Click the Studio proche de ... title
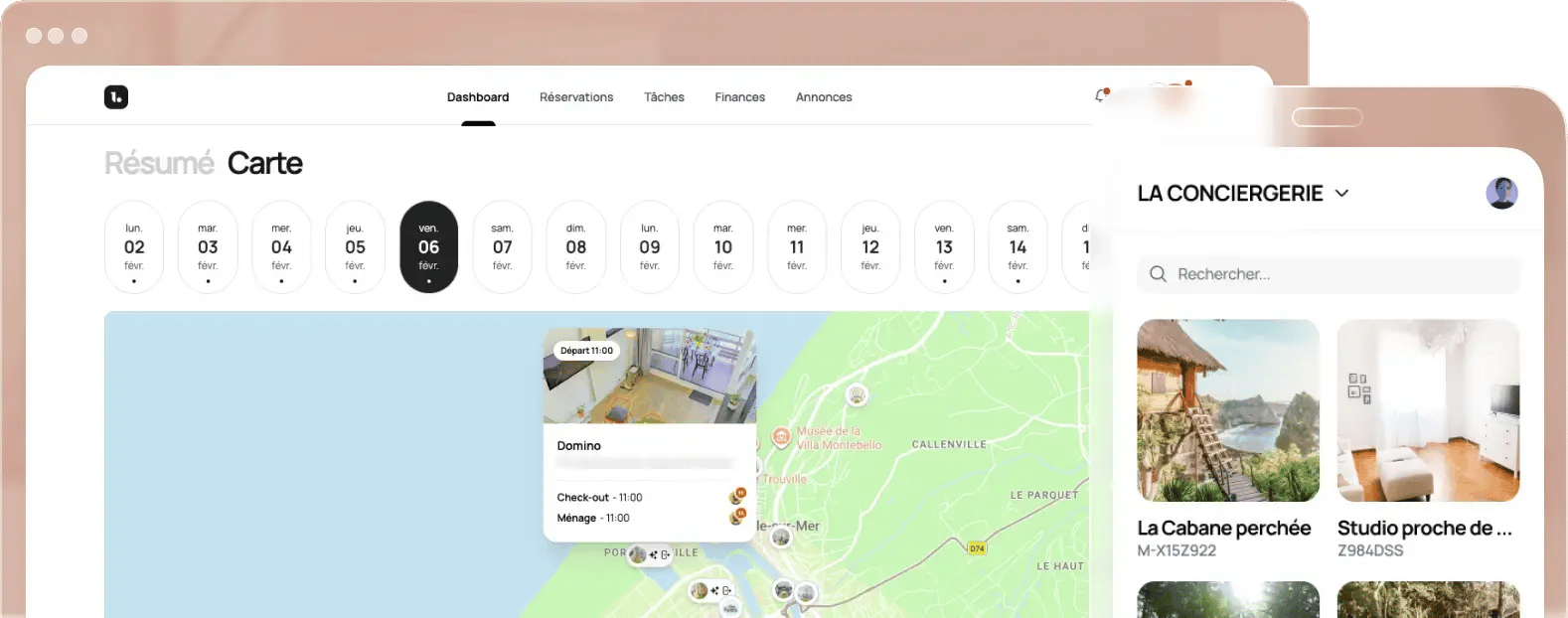 click(1425, 529)
